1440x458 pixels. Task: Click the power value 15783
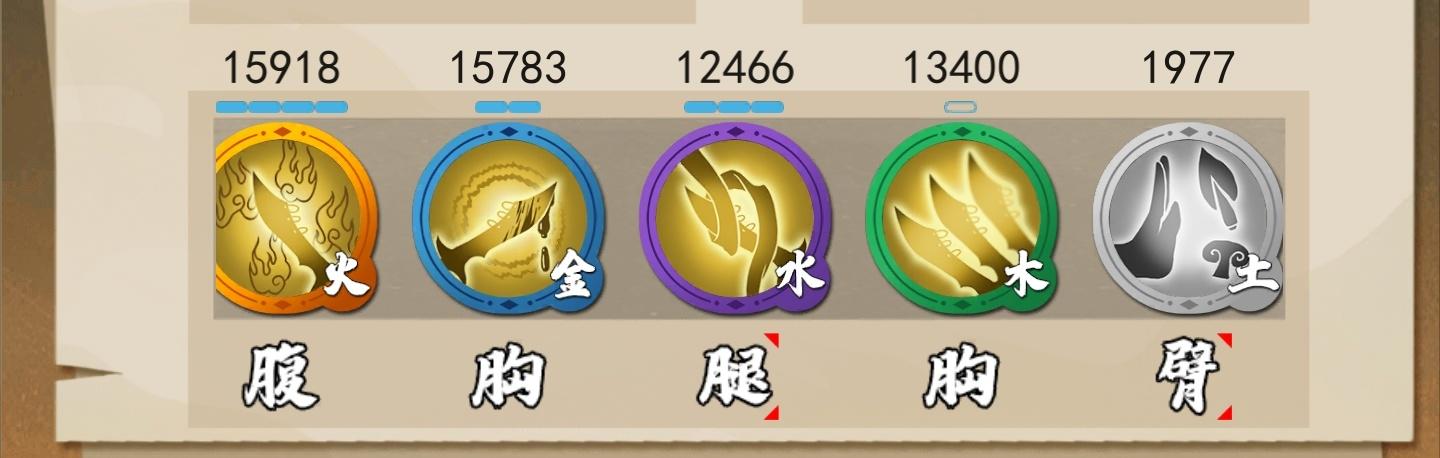click(508, 69)
